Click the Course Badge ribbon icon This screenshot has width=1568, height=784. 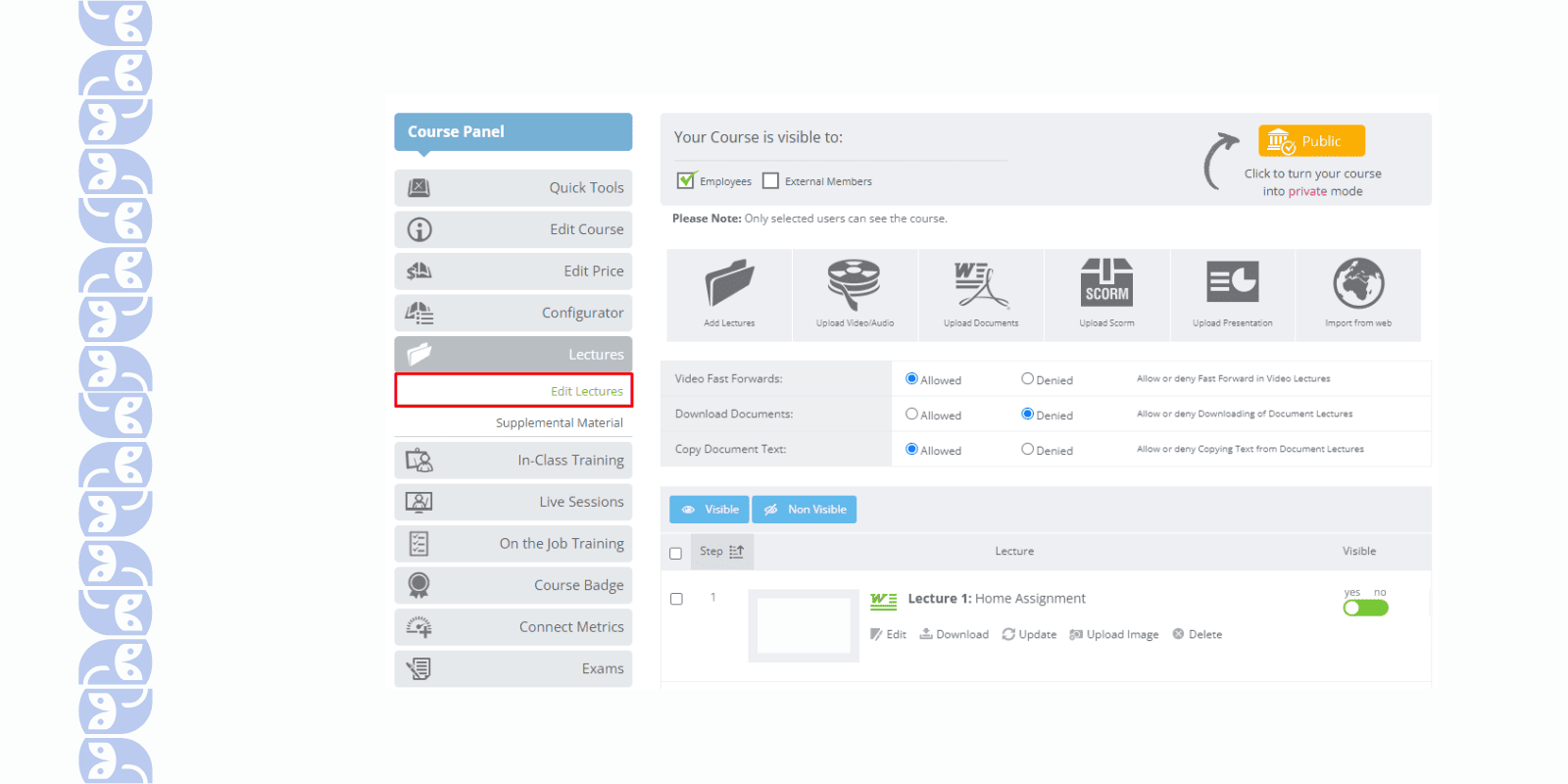point(419,585)
